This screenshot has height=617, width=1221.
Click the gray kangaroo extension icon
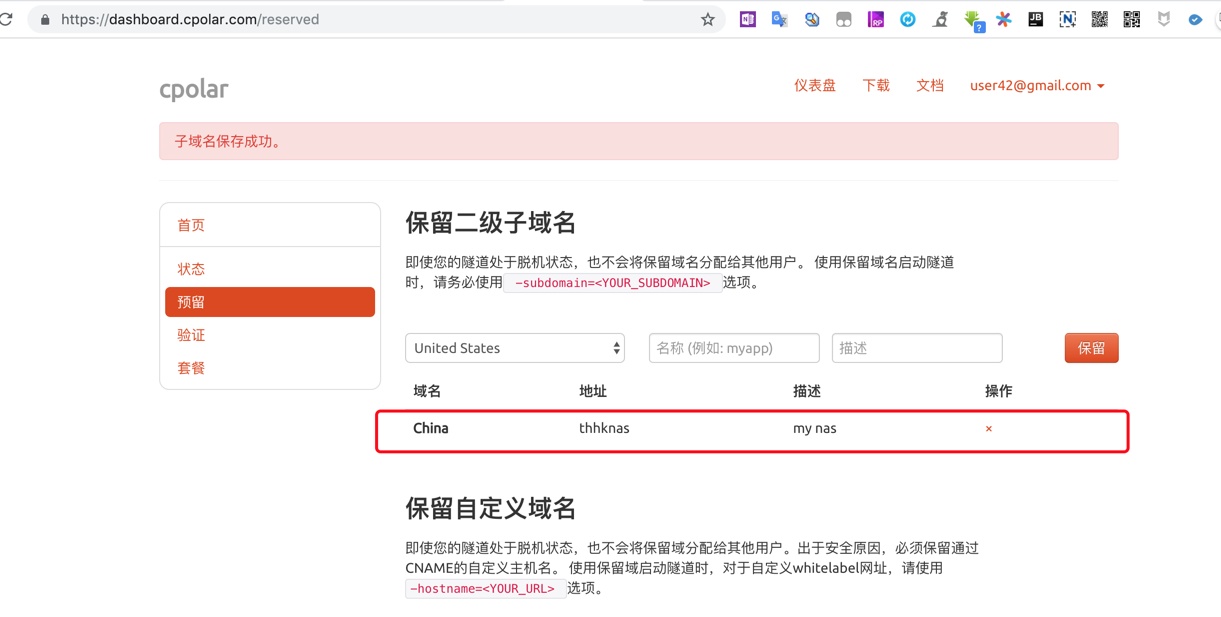(x=940, y=19)
